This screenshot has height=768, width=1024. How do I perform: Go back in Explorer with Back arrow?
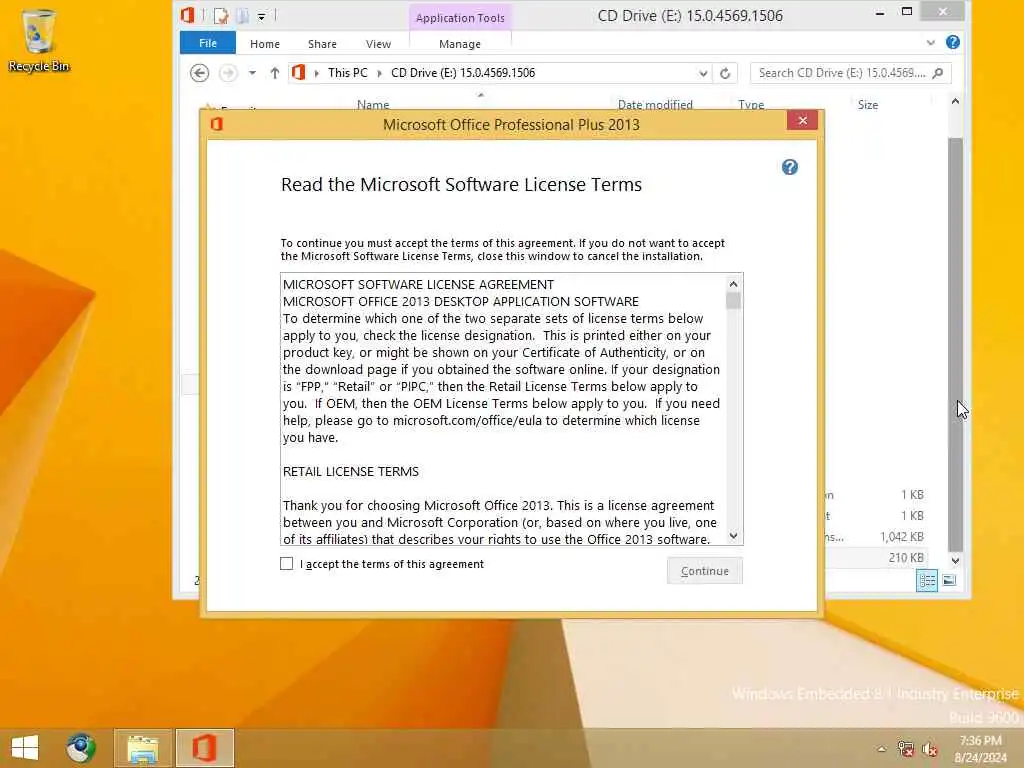coord(200,72)
